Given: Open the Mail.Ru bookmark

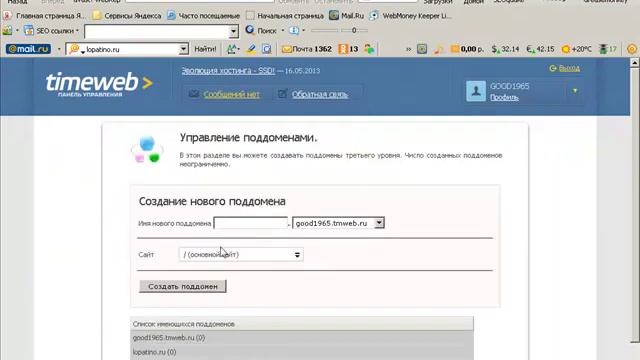Looking at the screenshot, I should click(347, 16).
